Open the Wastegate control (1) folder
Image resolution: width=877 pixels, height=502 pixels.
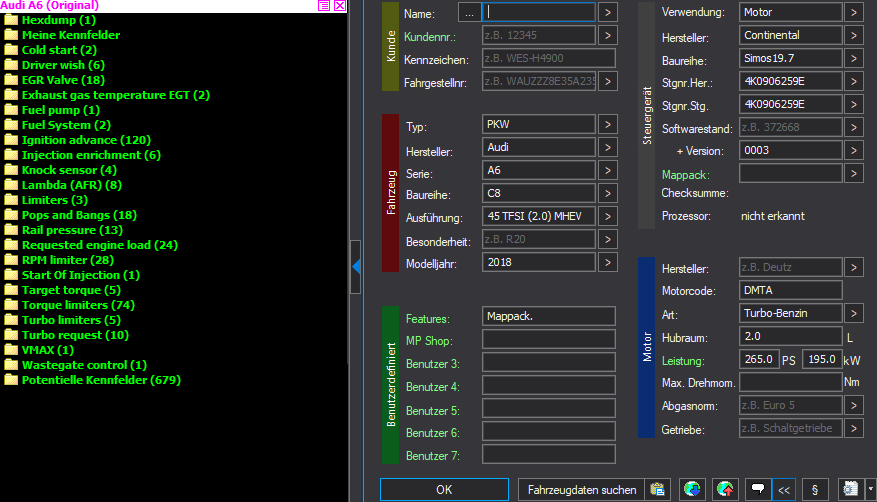point(75,365)
